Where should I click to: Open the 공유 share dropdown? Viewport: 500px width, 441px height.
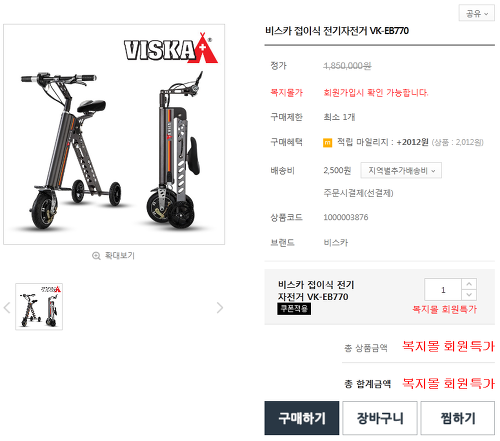coord(477,13)
